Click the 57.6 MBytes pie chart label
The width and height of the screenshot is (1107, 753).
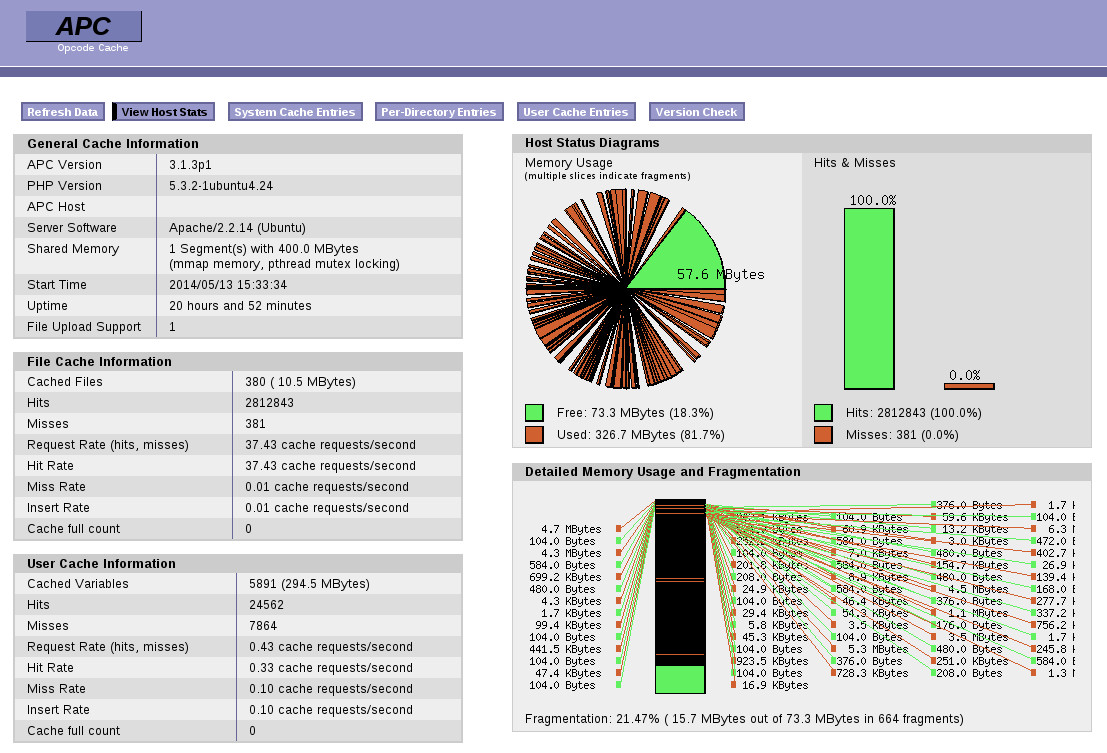pyautogui.click(x=721, y=274)
